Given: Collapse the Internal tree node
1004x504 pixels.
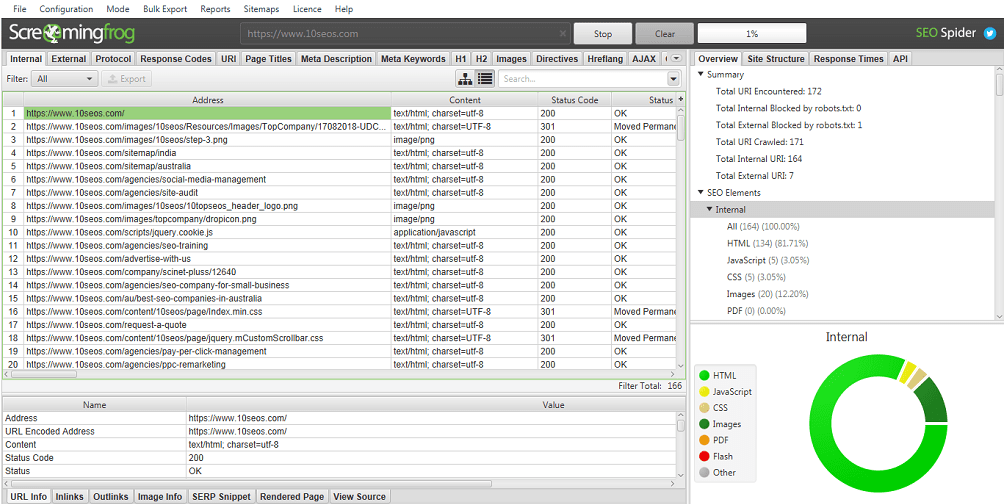Looking at the screenshot, I should 709,209.
